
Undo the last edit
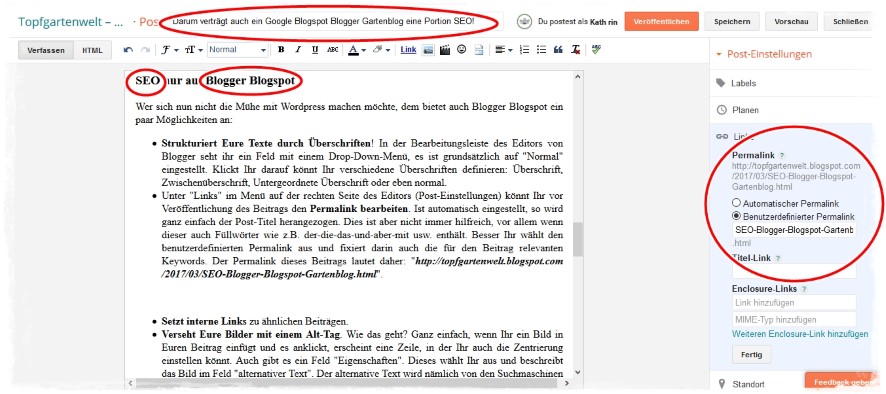coord(128,50)
